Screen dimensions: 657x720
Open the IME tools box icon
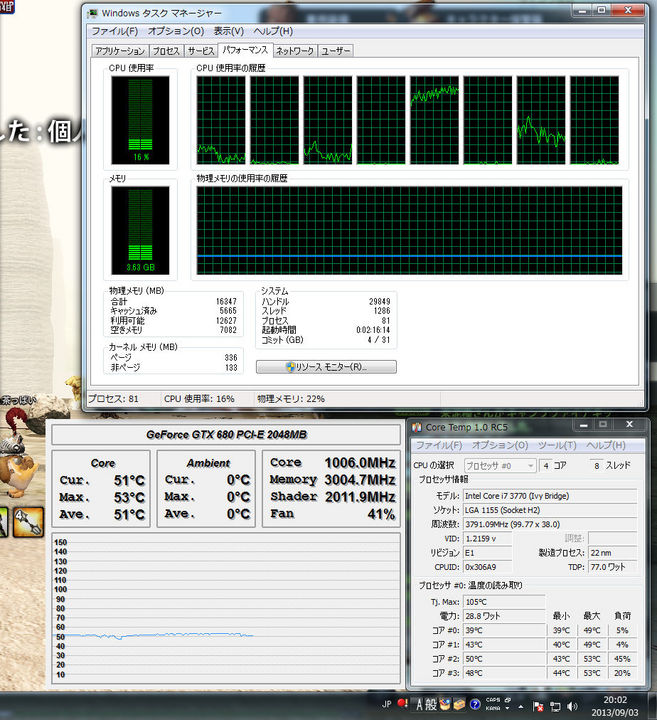tap(459, 704)
